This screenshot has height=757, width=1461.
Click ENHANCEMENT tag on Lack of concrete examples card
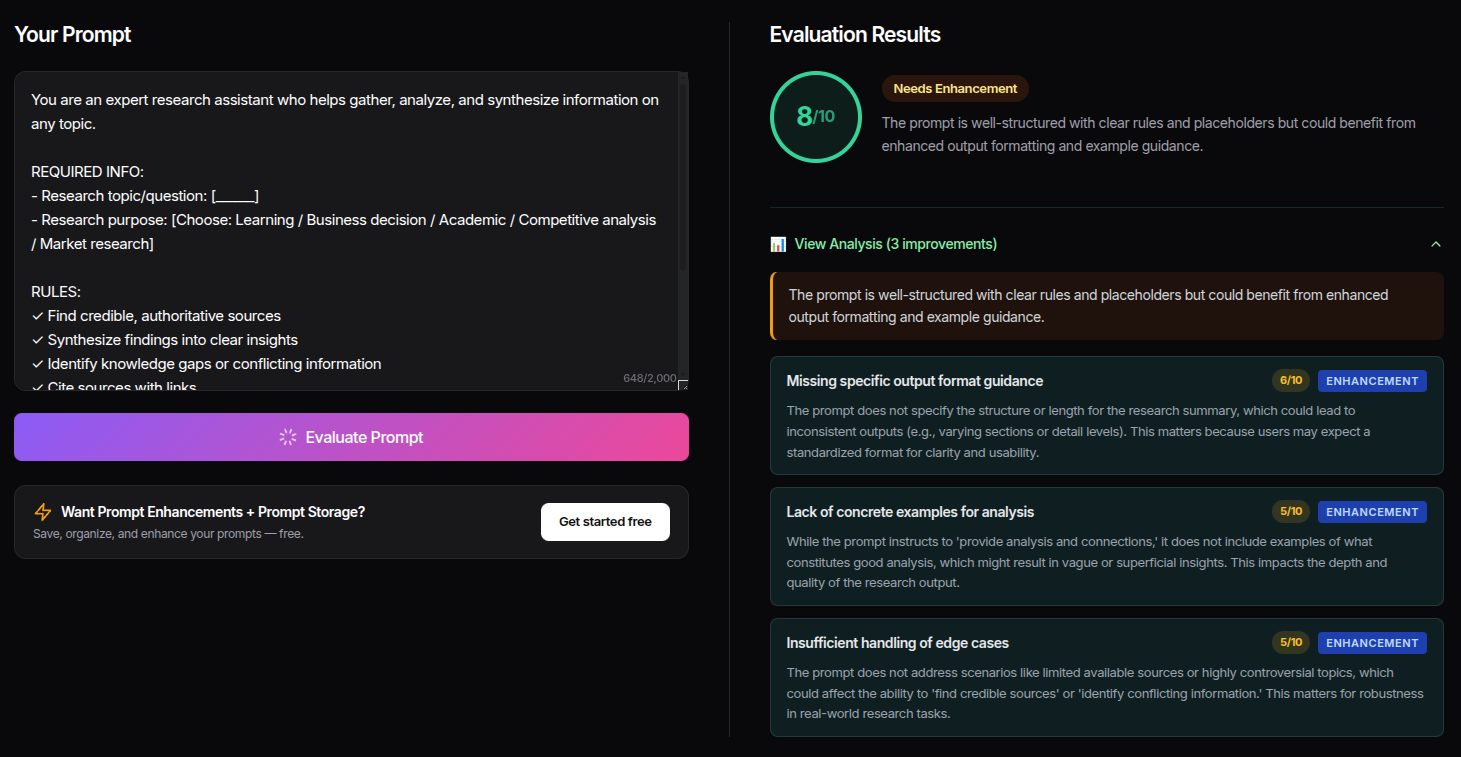[x=1371, y=512]
